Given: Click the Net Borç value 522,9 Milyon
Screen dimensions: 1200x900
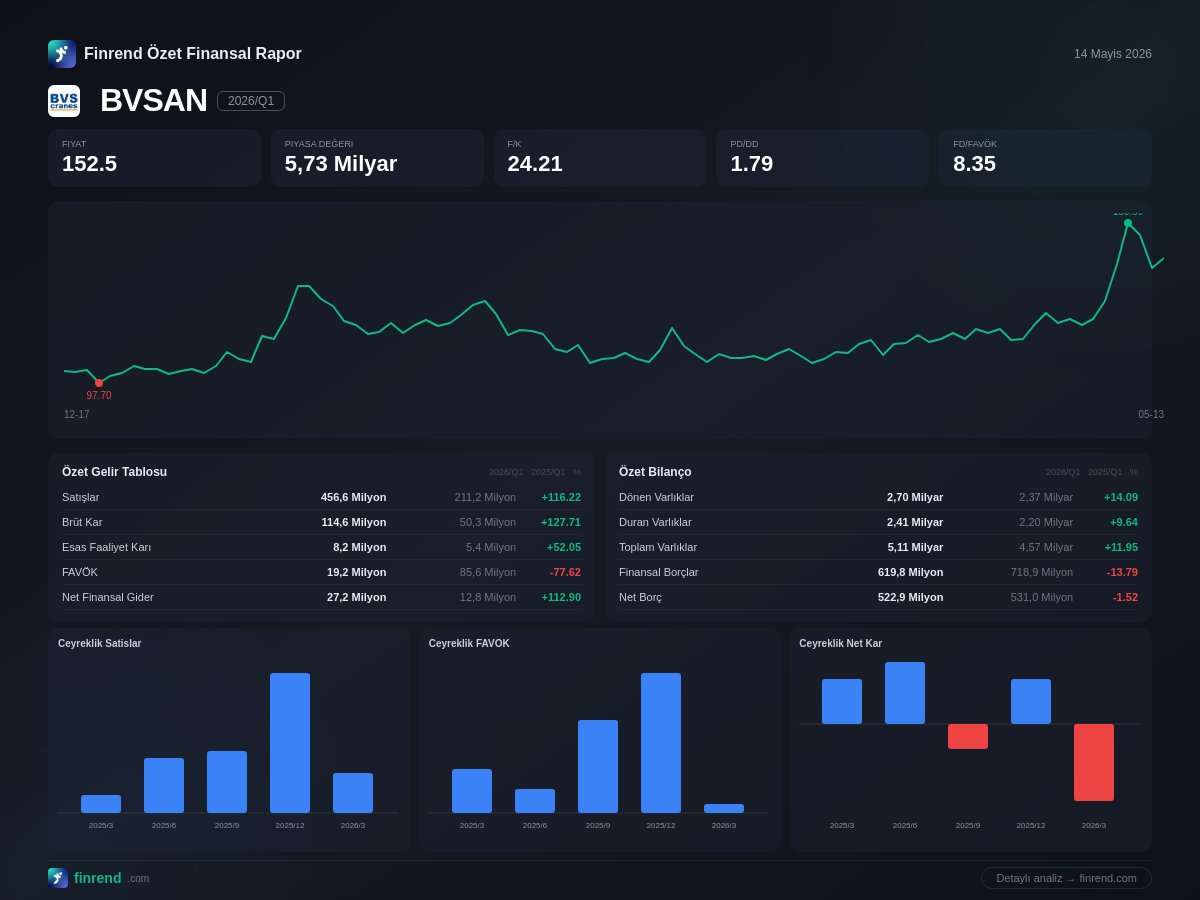Looking at the screenshot, I should pyautogui.click(x=911, y=597).
